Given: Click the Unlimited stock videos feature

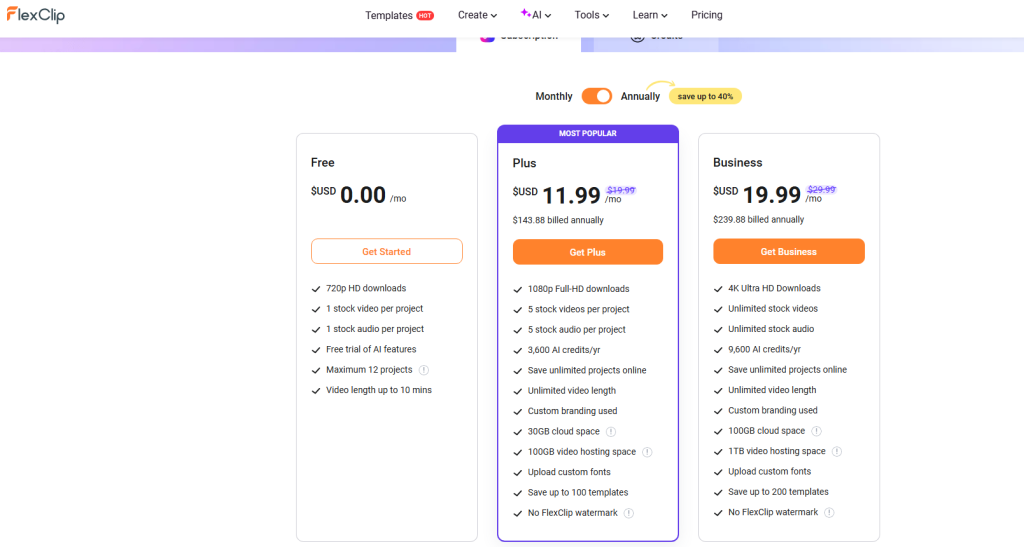Looking at the screenshot, I should pos(773,308).
